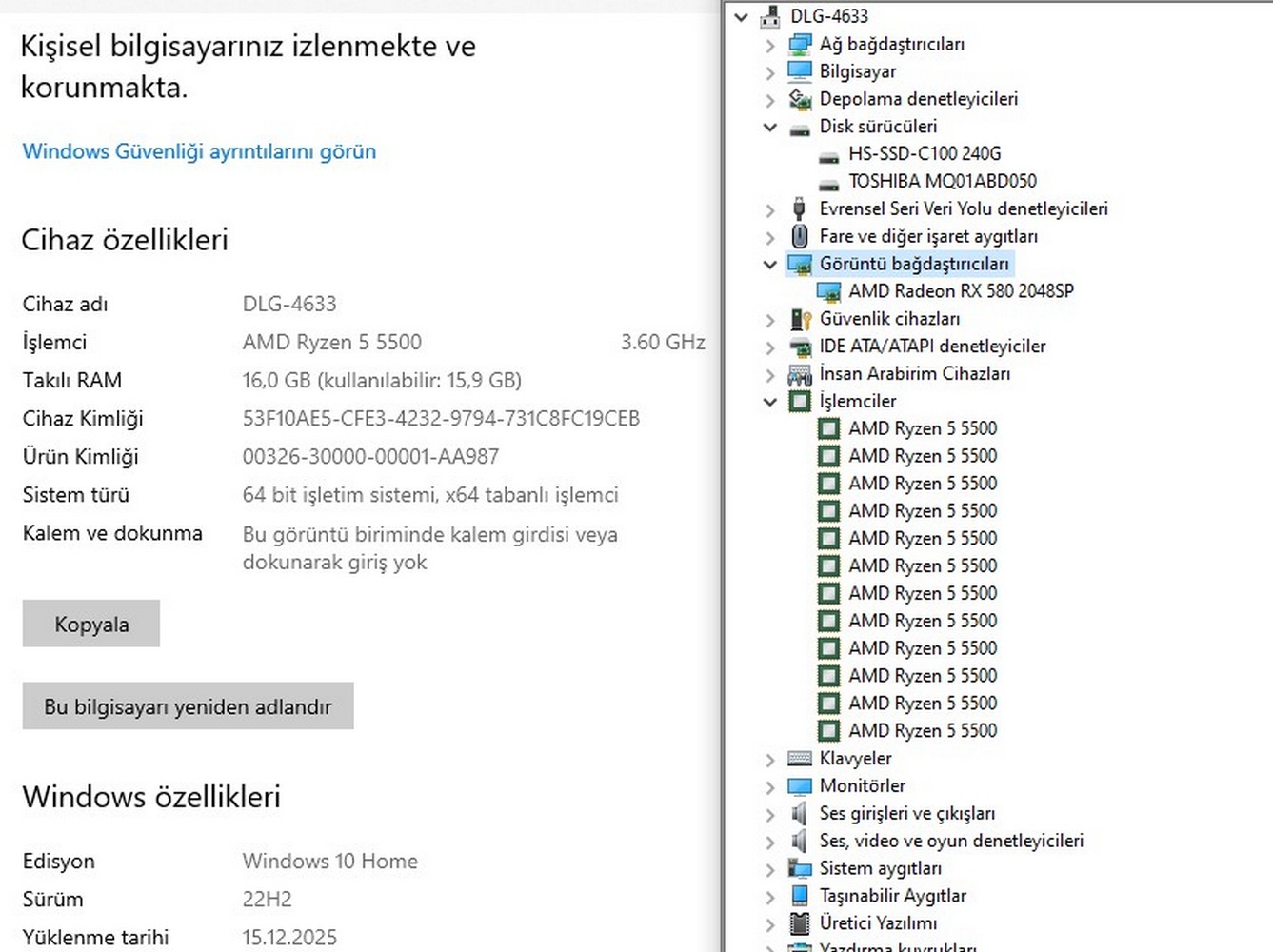Viewport: 1273px width, 952px height.
Task: Open Windows Güvenliği ayrıntılarını görün link
Action: coord(199,151)
